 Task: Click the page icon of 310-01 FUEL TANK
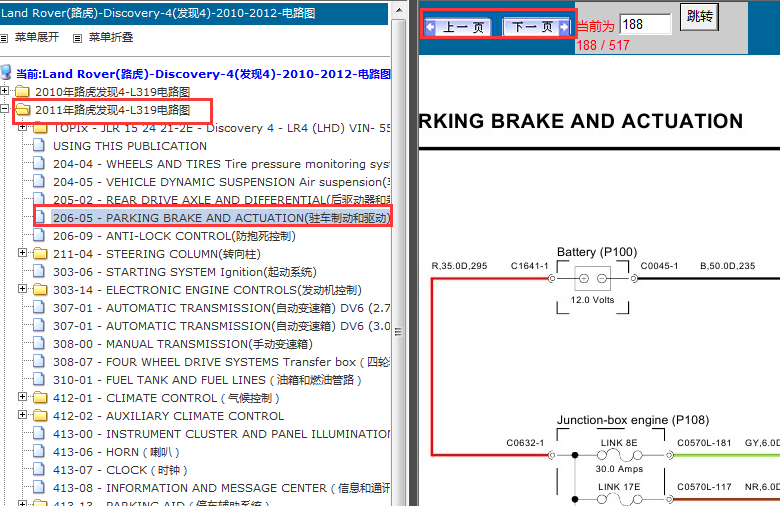(39, 379)
